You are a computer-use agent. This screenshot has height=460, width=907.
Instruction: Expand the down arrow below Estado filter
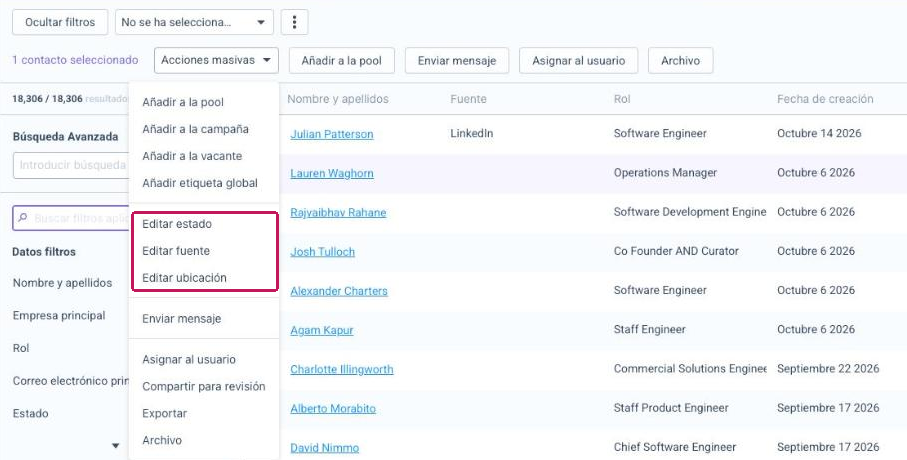click(115, 446)
